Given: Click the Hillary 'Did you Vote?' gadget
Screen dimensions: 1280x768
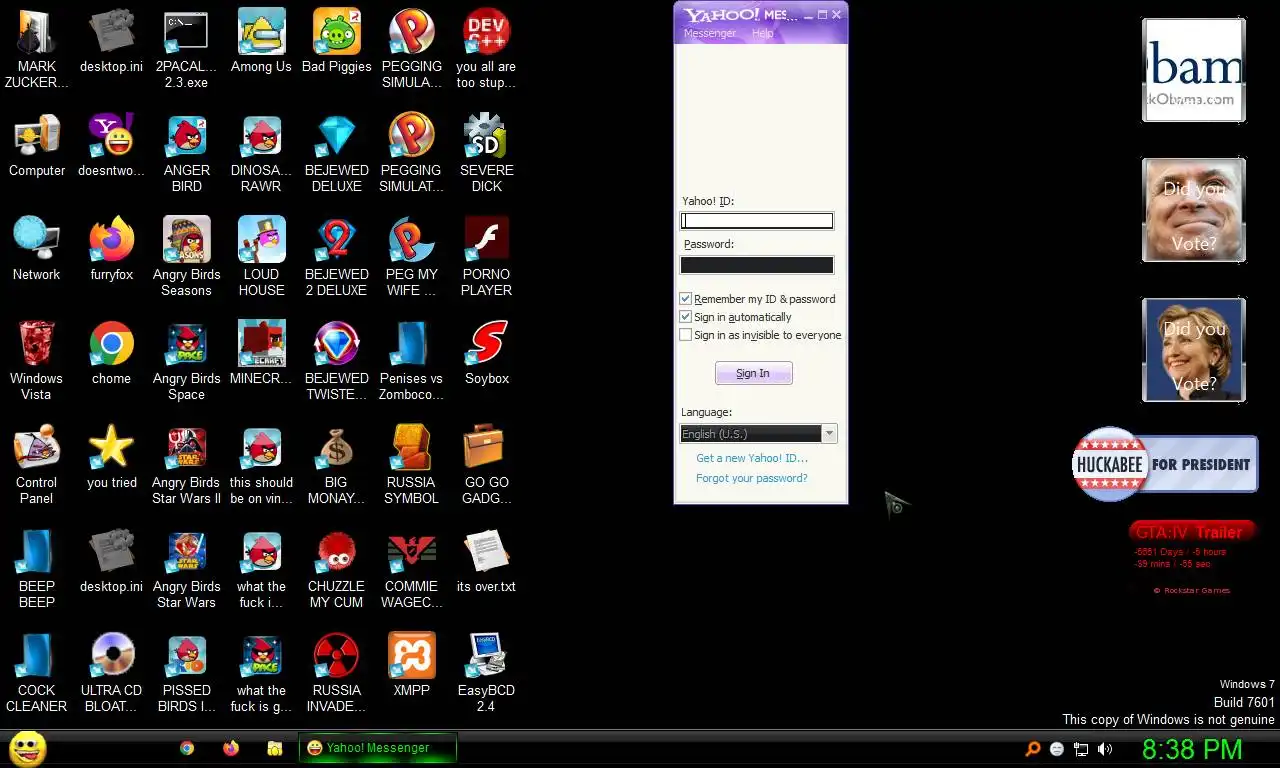Looking at the screenshot, I should click(1194, 350).
